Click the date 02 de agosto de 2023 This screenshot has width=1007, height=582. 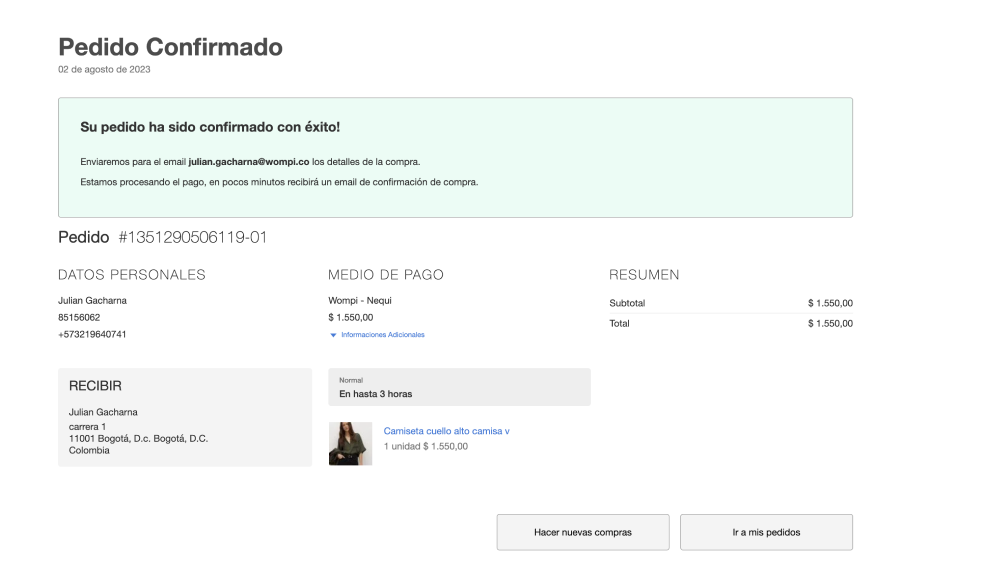(x=104, y=70)
